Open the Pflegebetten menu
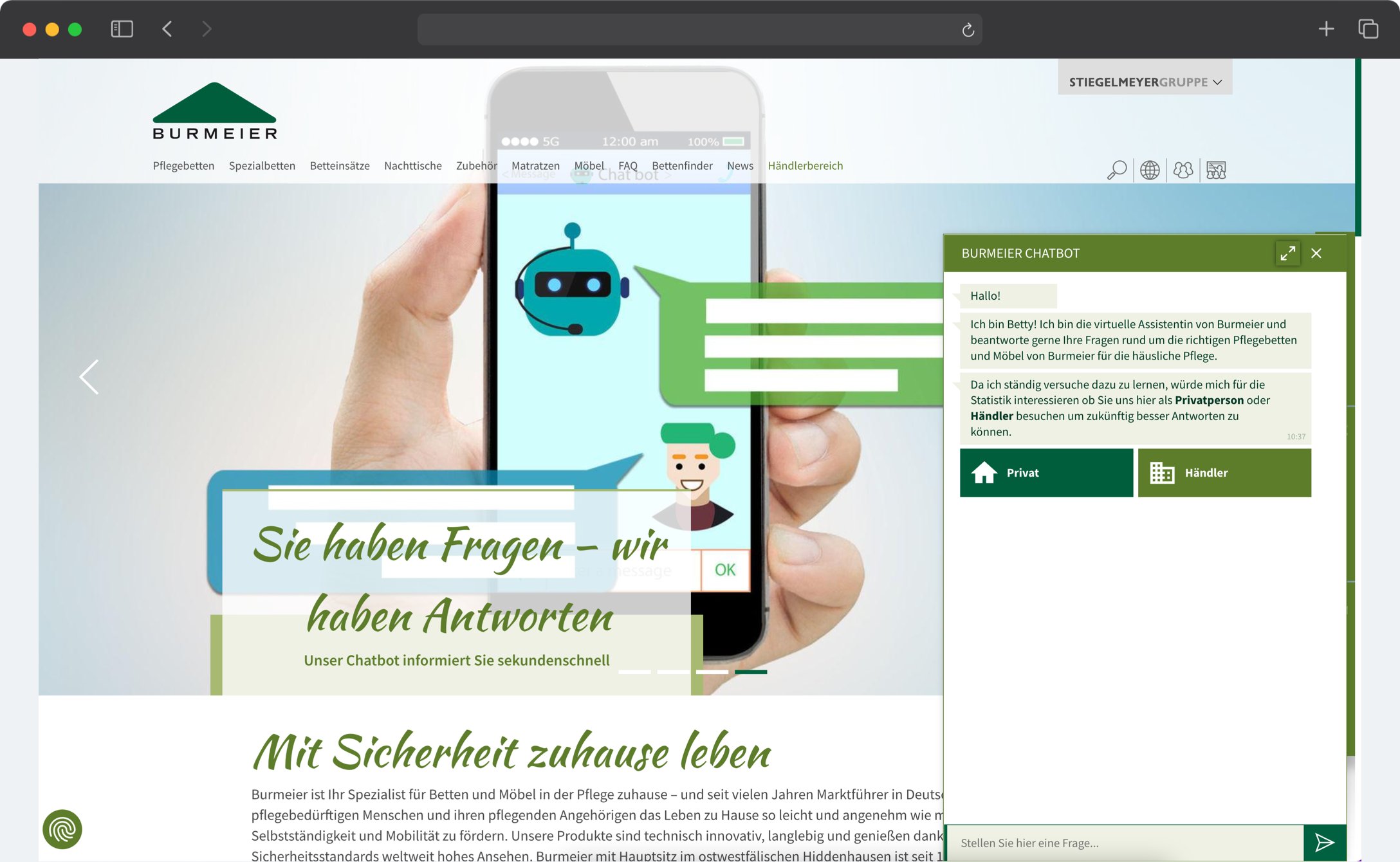Image resolution: width=1400 pixels, height=862 pixels. [x=183, y=166]
